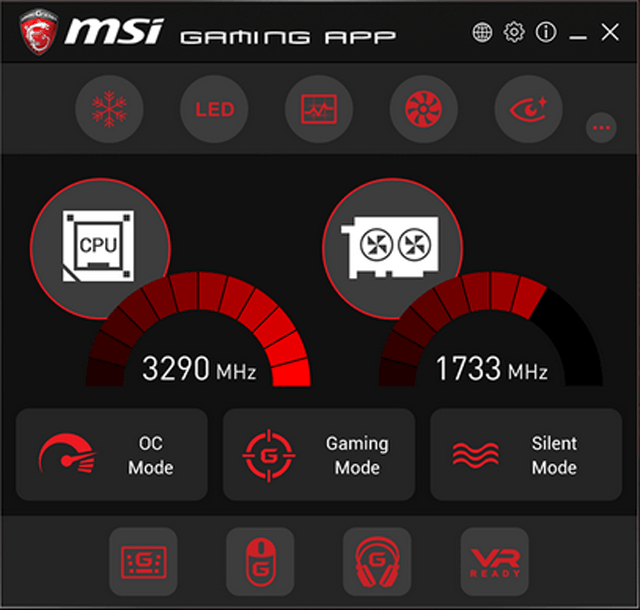Click the 1733 MHz GPU frequency value
The image size is (640, 610).
(492, 369)
